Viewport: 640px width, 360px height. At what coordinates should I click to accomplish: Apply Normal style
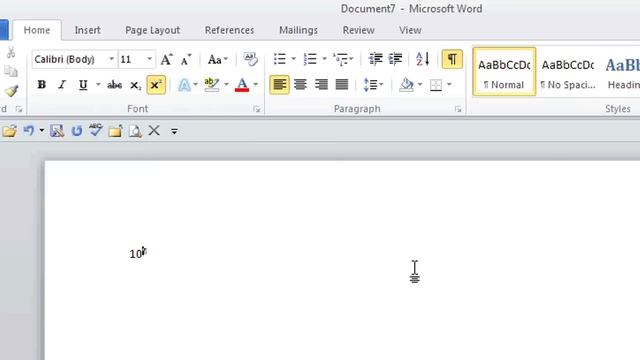(504, 72)
